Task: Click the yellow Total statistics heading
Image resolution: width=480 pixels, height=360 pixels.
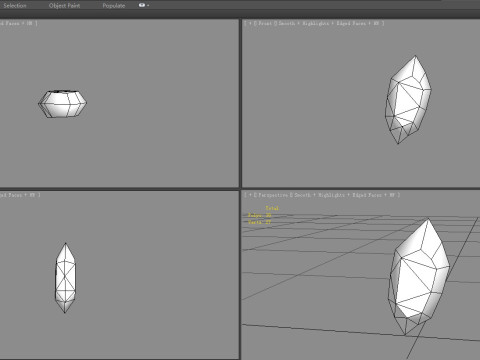Action: tap(272, 208)
